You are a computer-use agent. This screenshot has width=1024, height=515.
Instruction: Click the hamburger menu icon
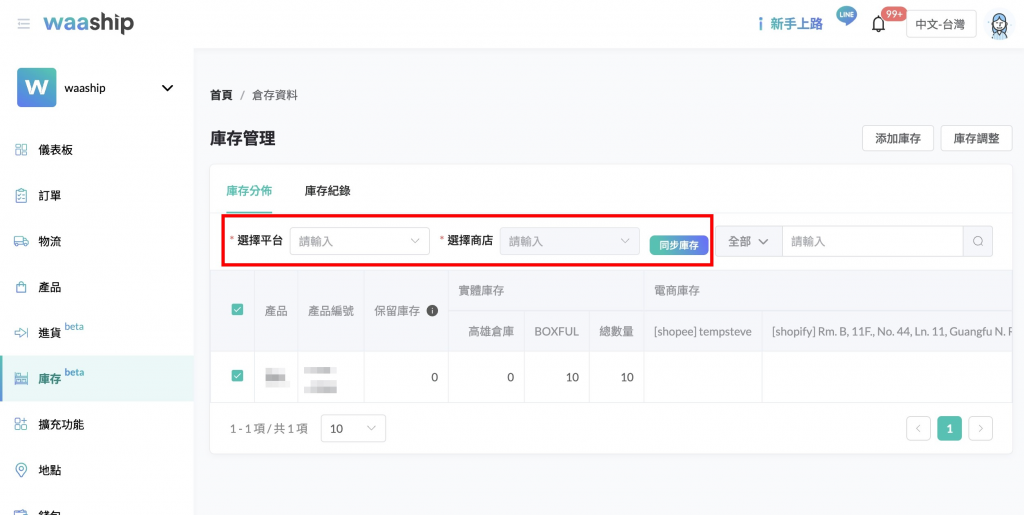23,24
